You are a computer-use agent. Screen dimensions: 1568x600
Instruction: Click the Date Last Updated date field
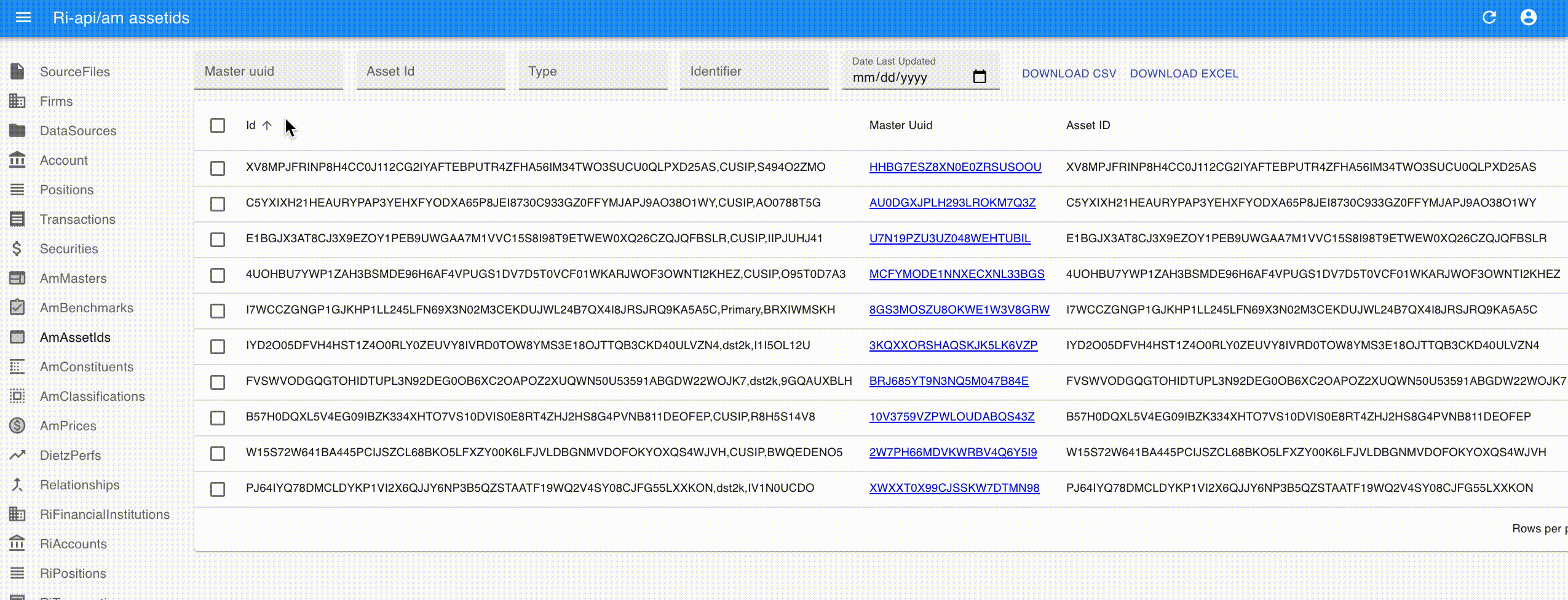coord(921,71)
